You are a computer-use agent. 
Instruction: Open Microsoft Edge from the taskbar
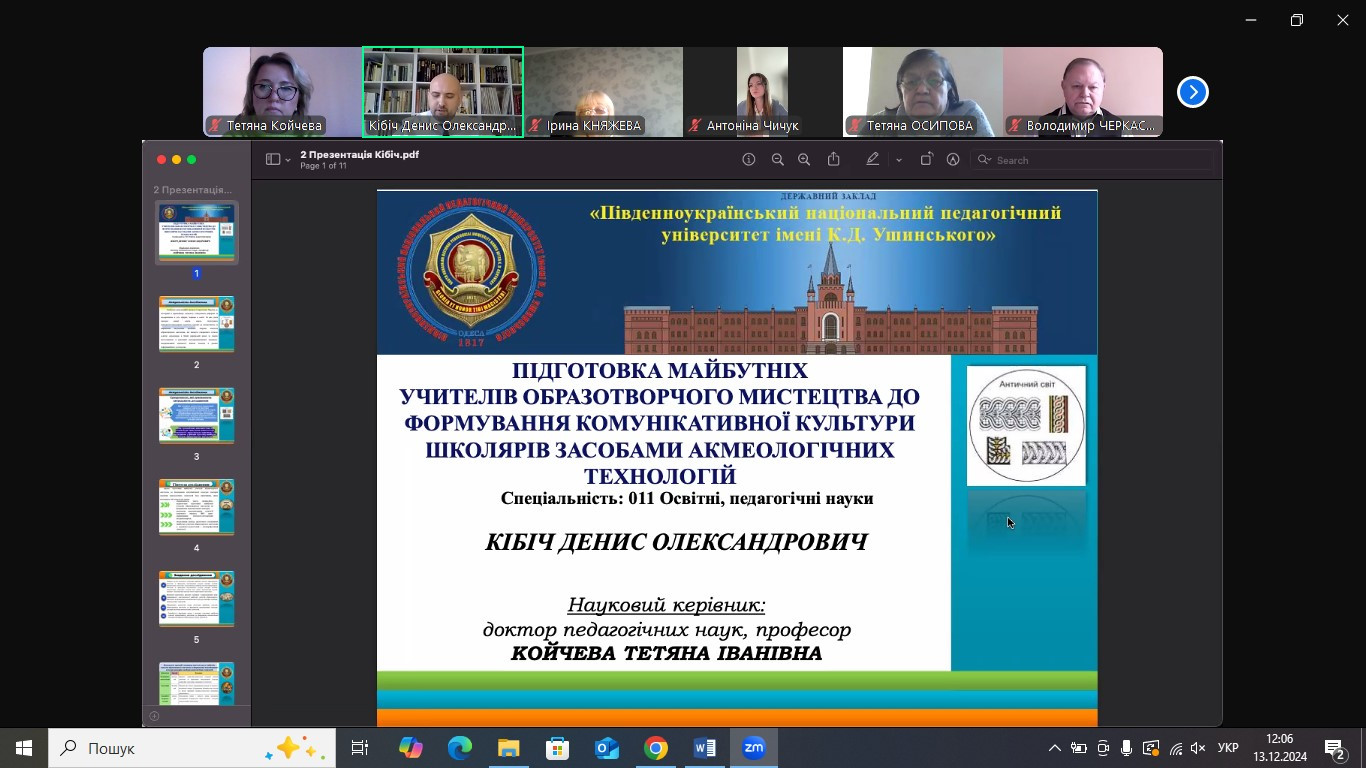pos(459,748)
